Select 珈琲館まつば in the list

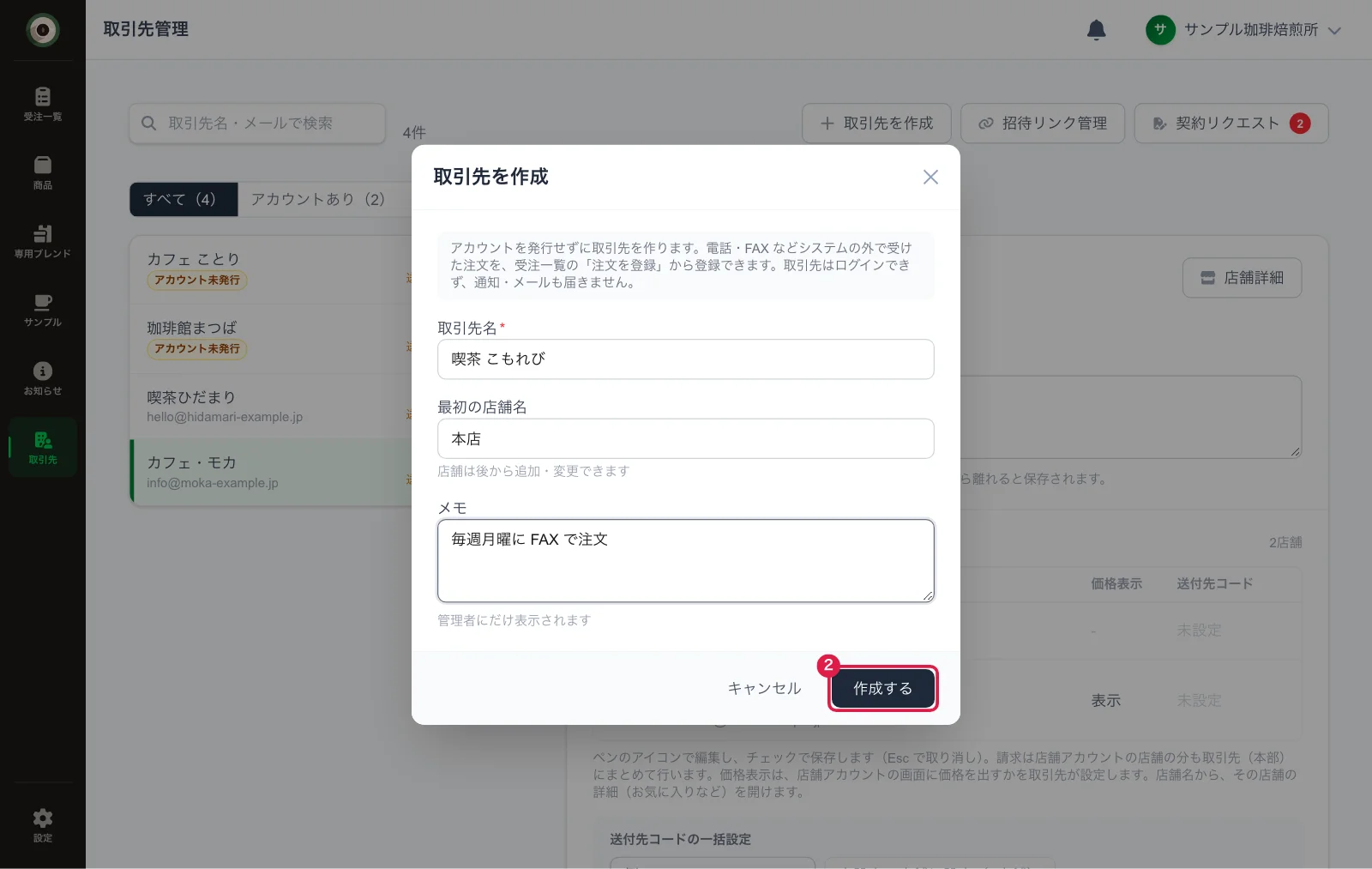click(x=271, y=338)
